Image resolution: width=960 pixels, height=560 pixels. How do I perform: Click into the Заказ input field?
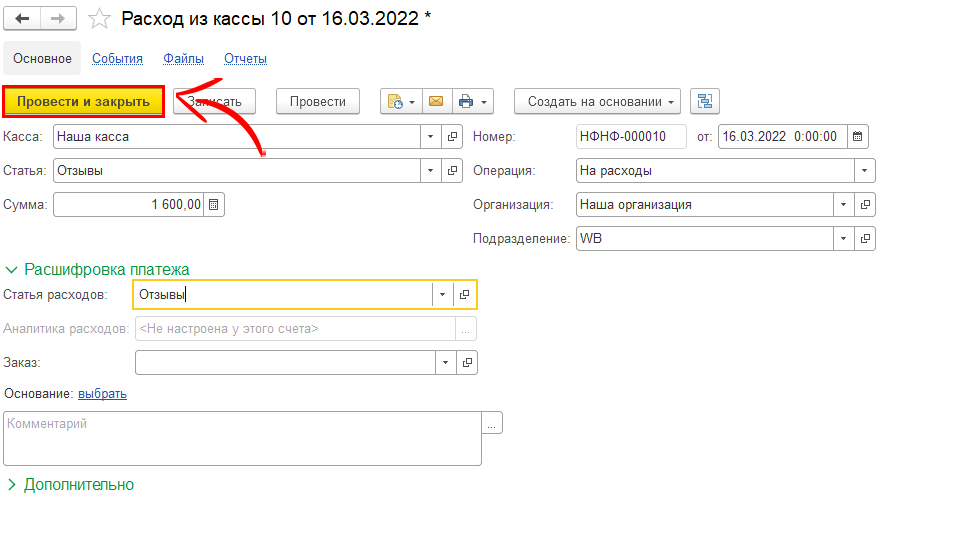[x=284, y=362]
